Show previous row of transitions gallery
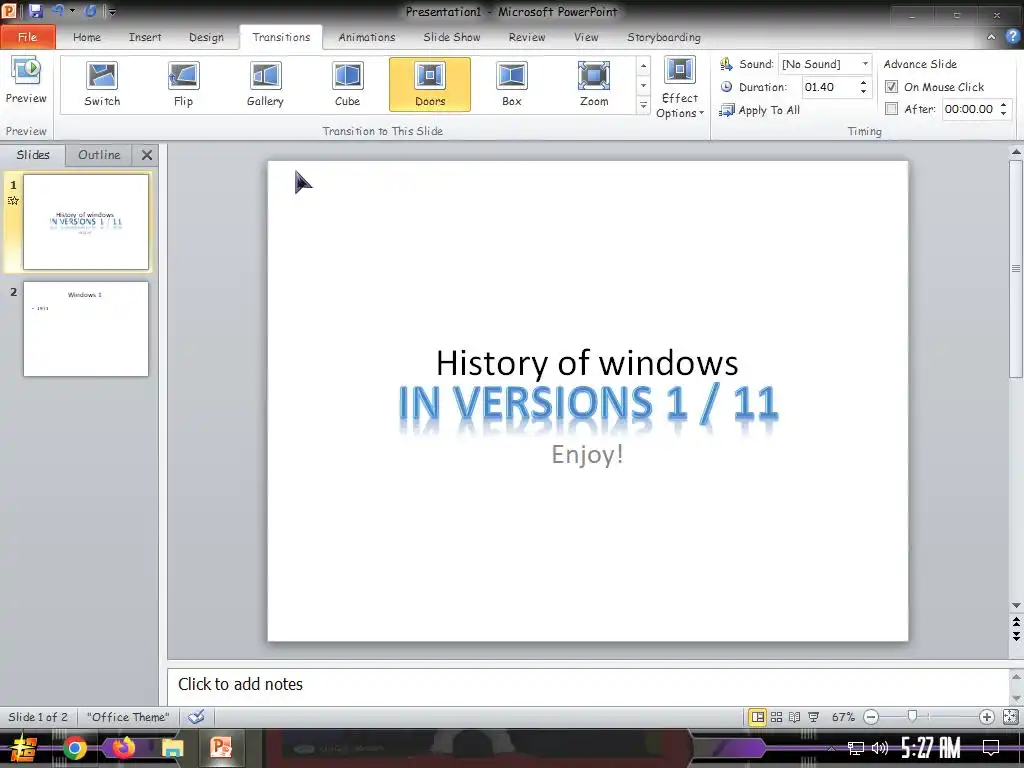 643,66
